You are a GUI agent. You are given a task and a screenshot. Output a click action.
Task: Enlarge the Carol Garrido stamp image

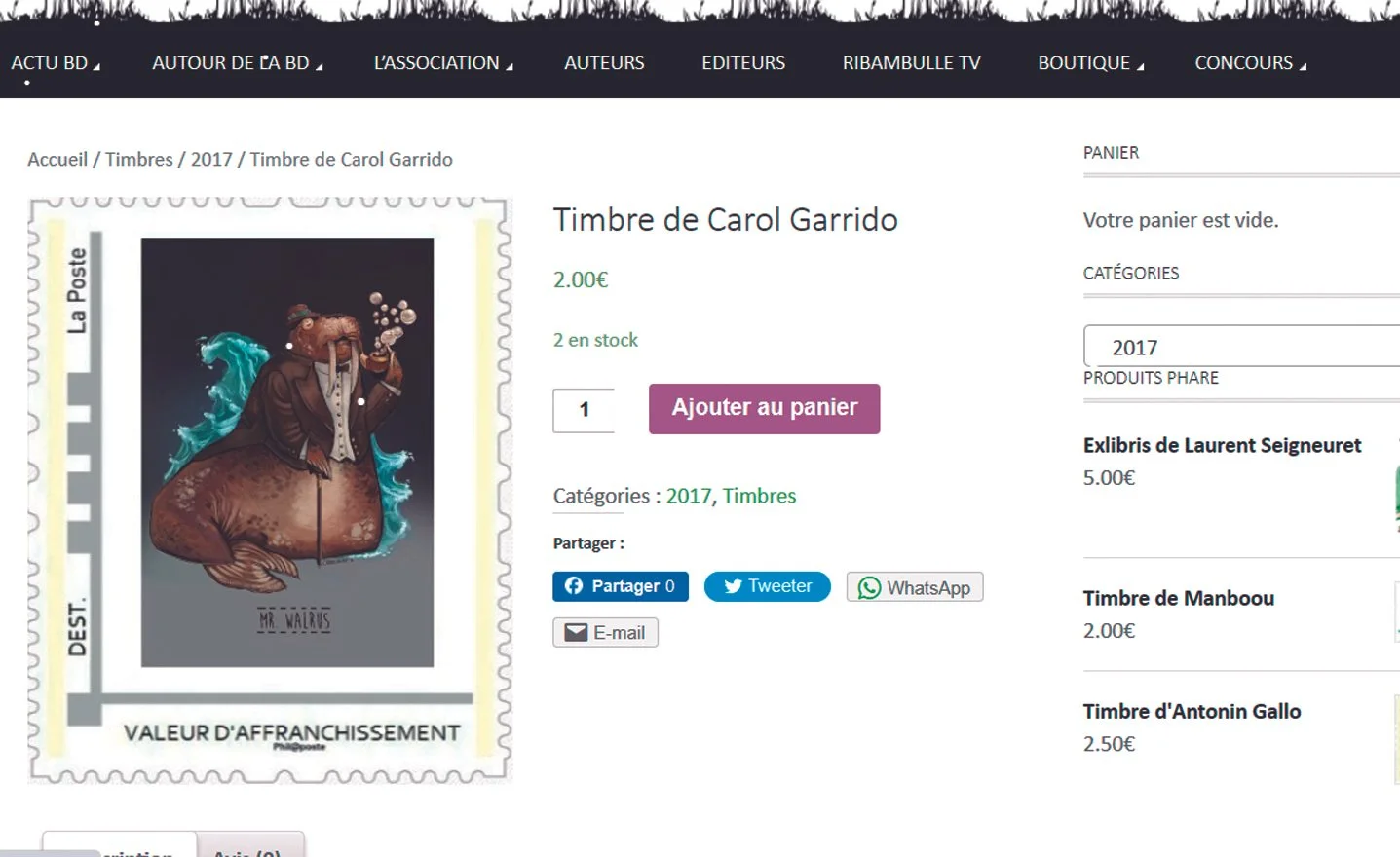coord(270,490)
